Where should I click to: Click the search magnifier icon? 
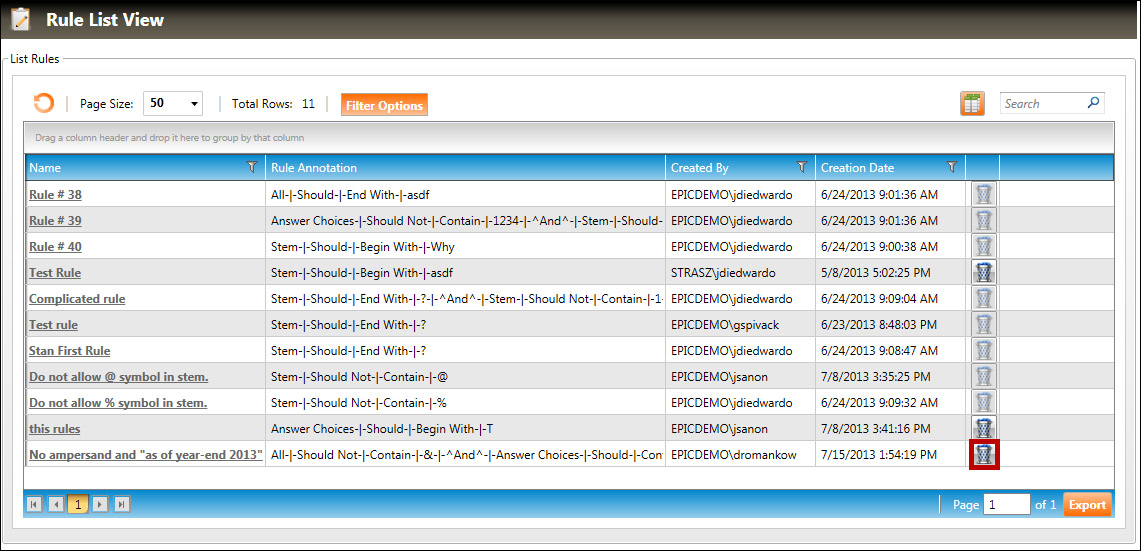coord(1093,103)
